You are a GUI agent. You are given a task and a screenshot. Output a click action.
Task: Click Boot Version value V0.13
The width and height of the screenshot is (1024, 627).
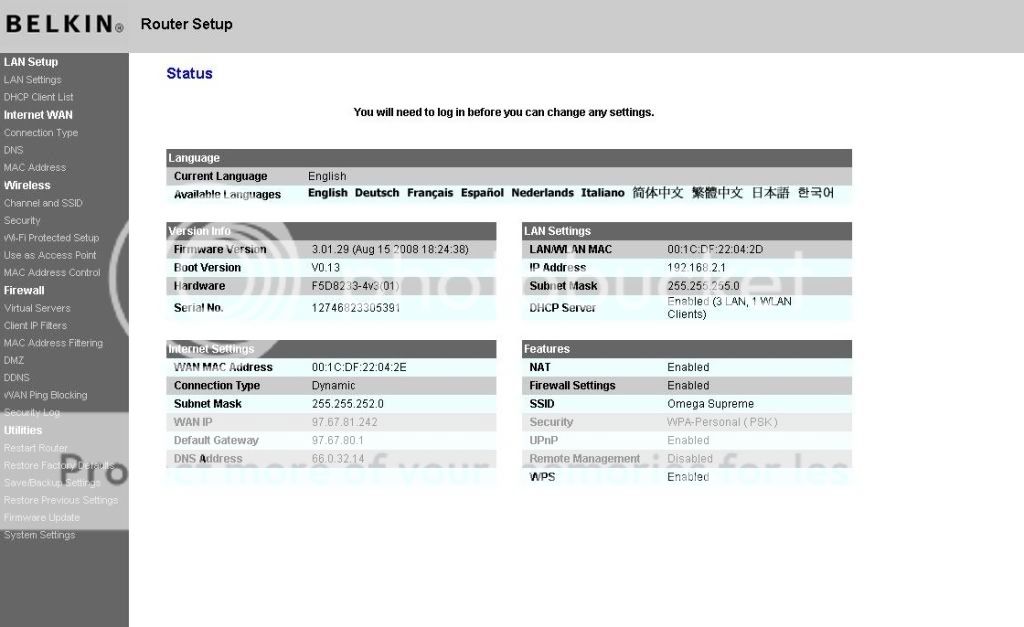click(x=326, y=268)
